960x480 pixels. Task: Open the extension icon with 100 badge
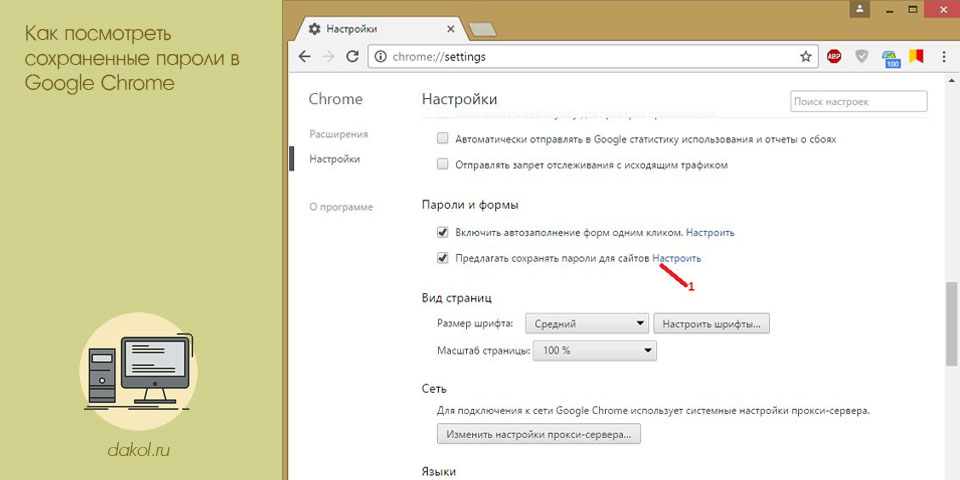(x=891, y=58)
